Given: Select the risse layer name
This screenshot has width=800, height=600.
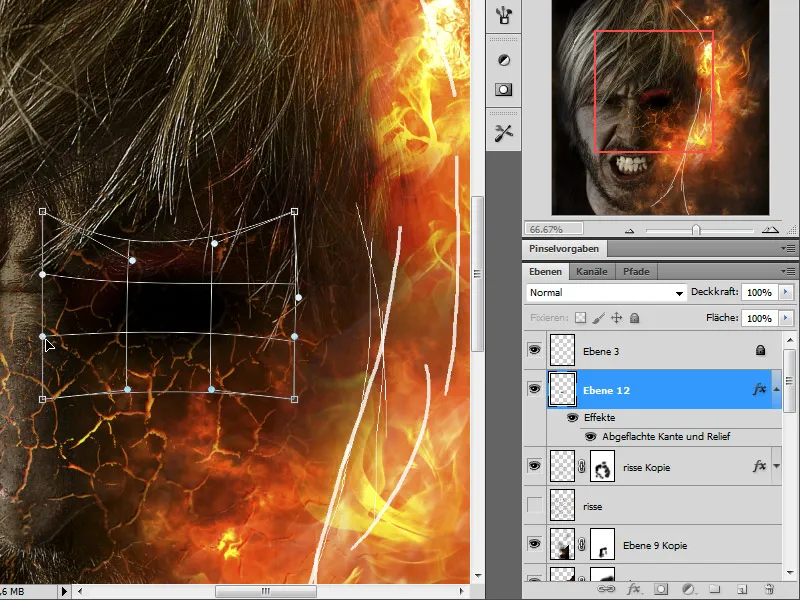Looking at the screenshot, I should 592,507.
